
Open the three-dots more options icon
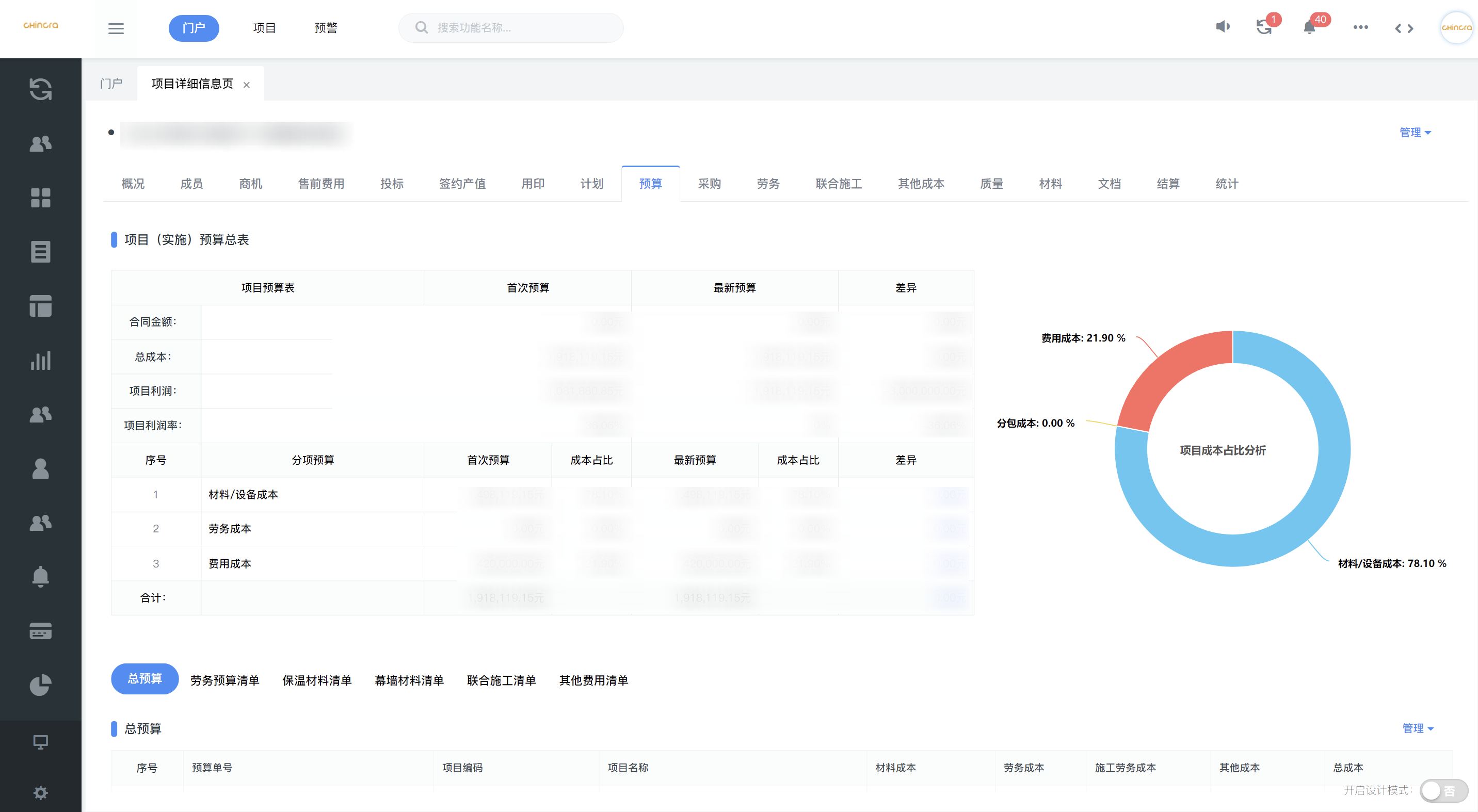[x=1360, y=27]
